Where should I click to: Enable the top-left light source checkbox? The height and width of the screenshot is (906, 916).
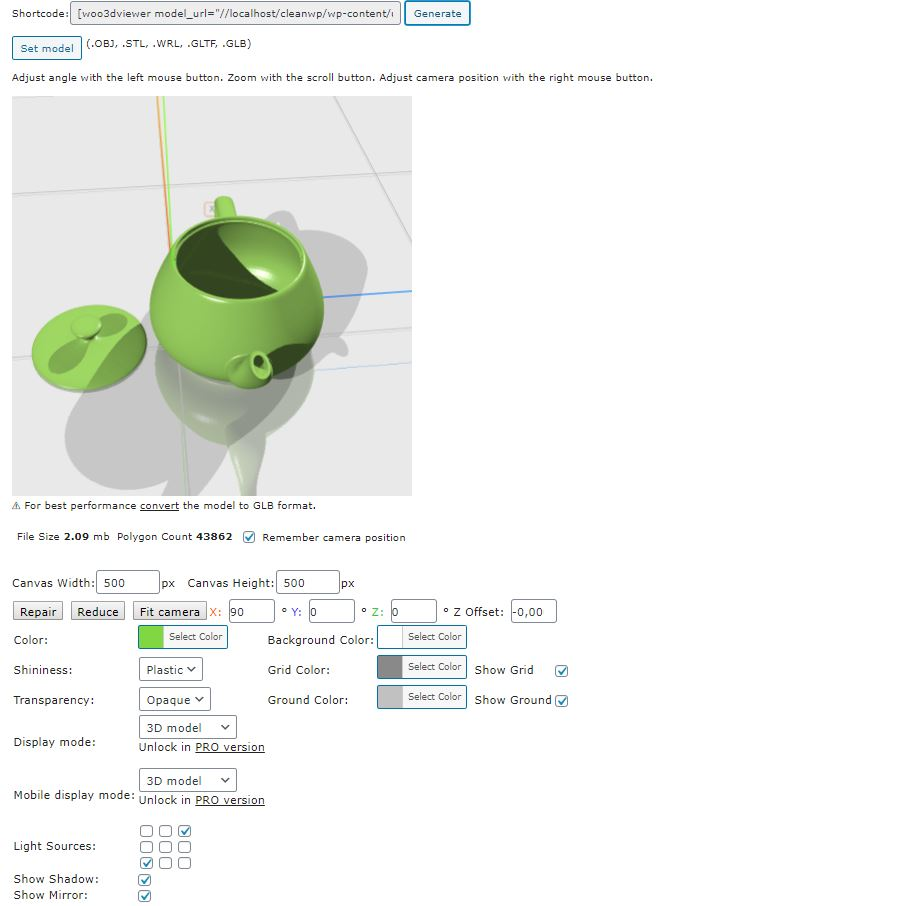pyautogui.click(x=146, y=831)
